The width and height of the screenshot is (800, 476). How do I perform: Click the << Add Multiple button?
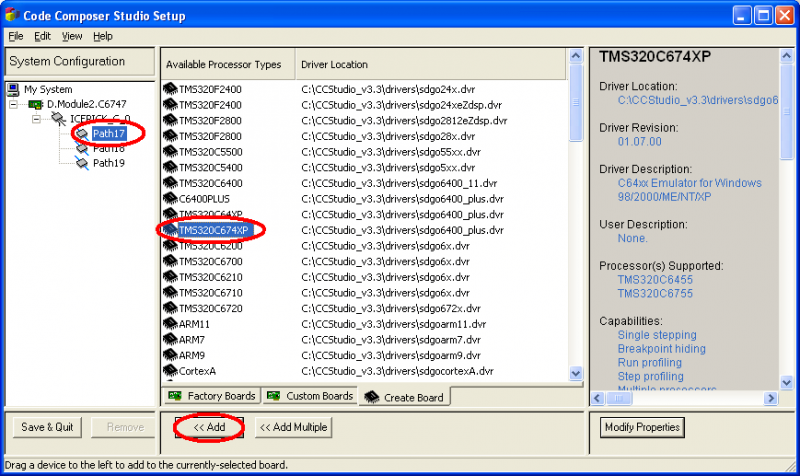tap(293, 427)
